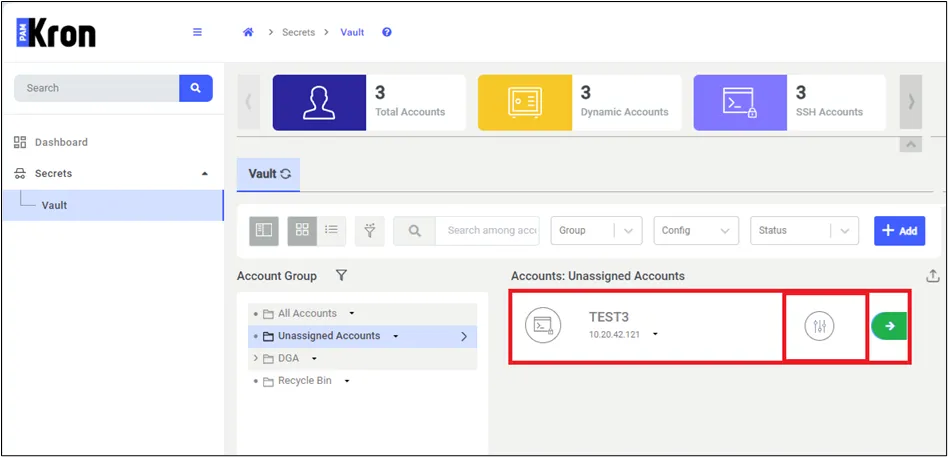The height and width of the screenshot is (457, 948).
Task: Open the help question mark icon
Action: pos(387,33)
